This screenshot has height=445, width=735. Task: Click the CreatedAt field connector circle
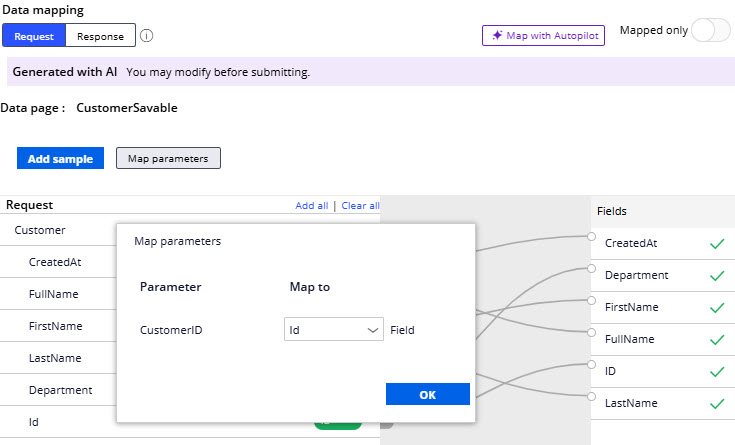pos(592,236)
